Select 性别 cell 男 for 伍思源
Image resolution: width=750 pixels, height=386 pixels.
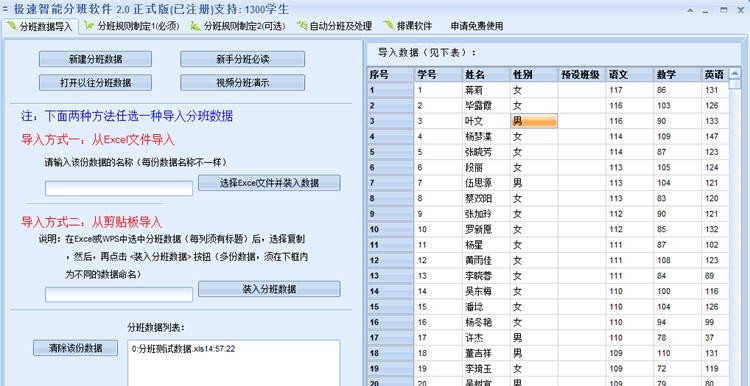coord(534,183)
